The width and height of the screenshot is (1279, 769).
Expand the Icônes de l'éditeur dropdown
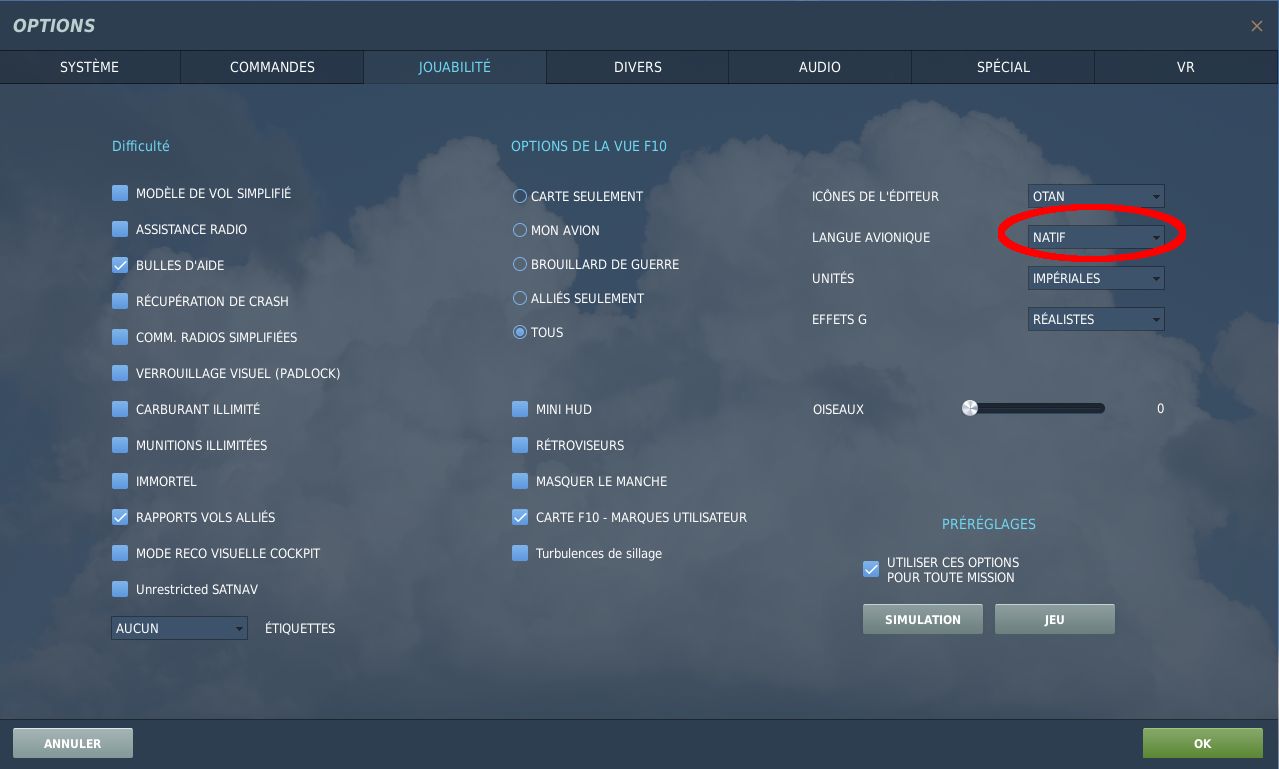click(1095, 196)
